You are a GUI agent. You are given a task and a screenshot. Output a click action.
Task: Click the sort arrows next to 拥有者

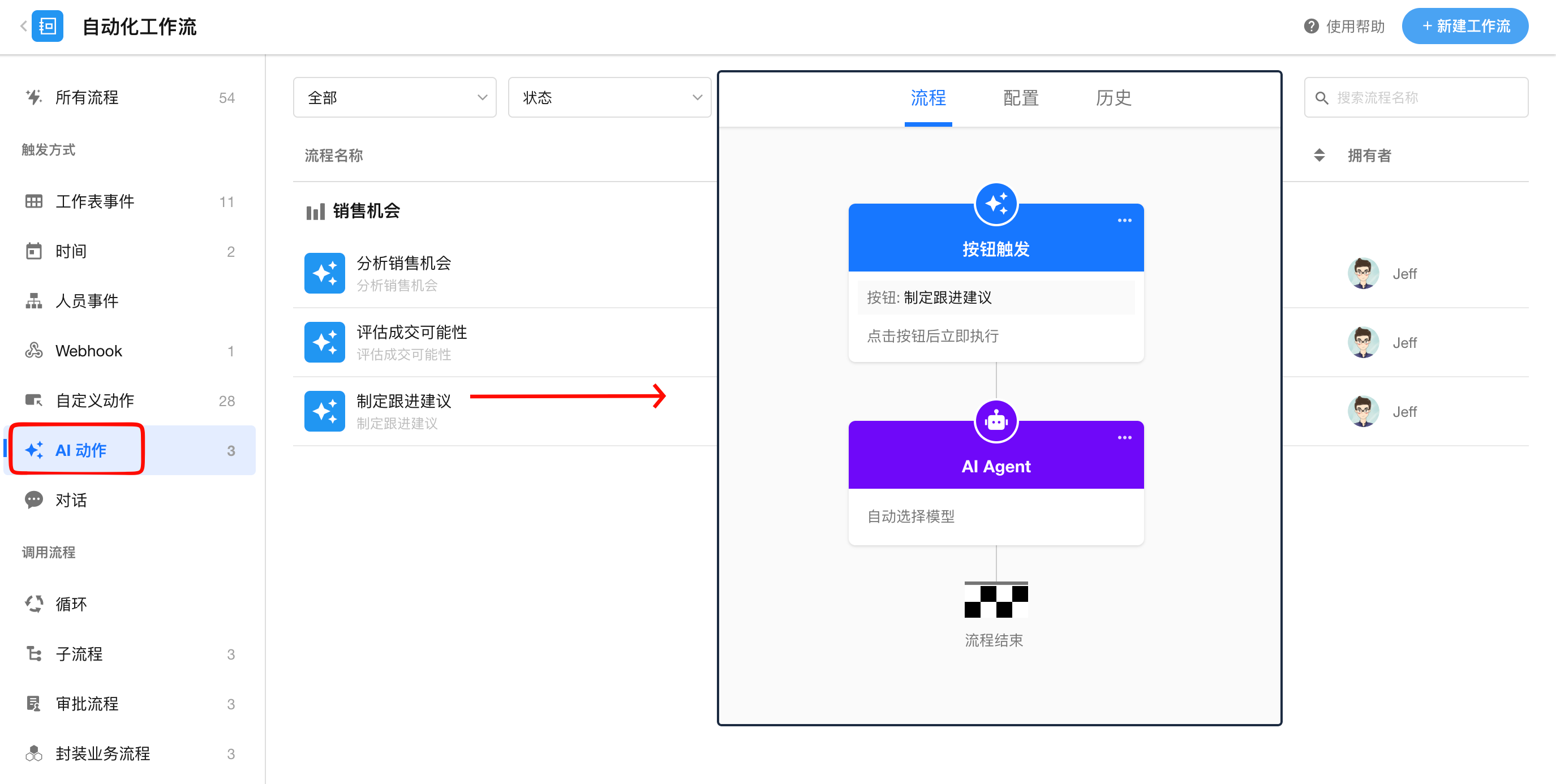(x=1319, y=155)
